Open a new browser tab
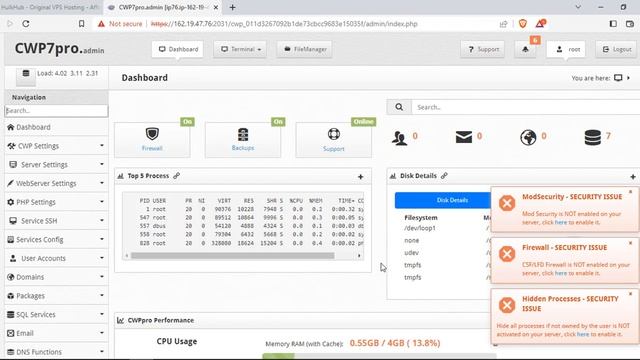The width and height of the screenshot is (640, 360). coord(232,7)
